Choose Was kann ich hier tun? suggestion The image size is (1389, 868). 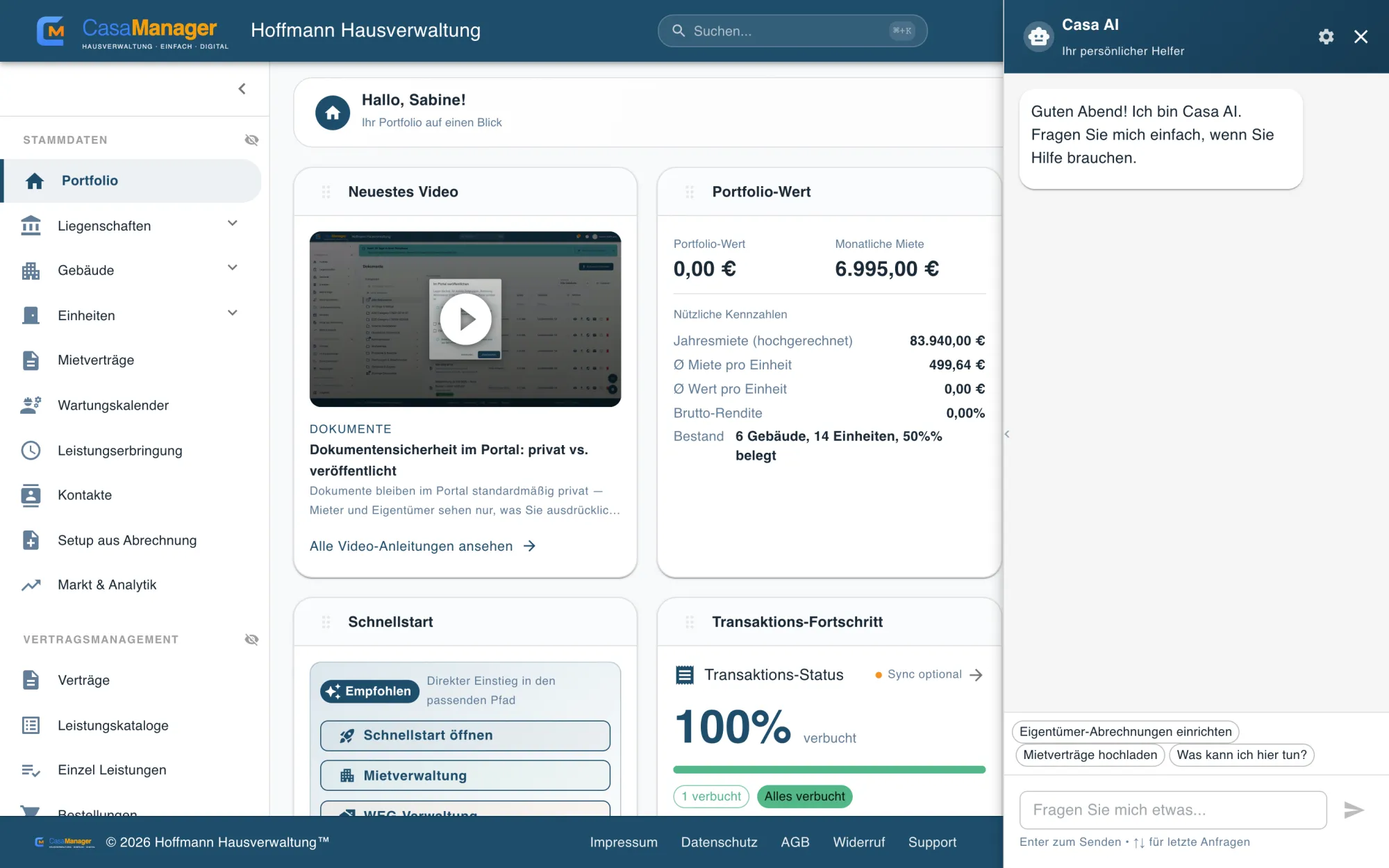point(1242,756)
